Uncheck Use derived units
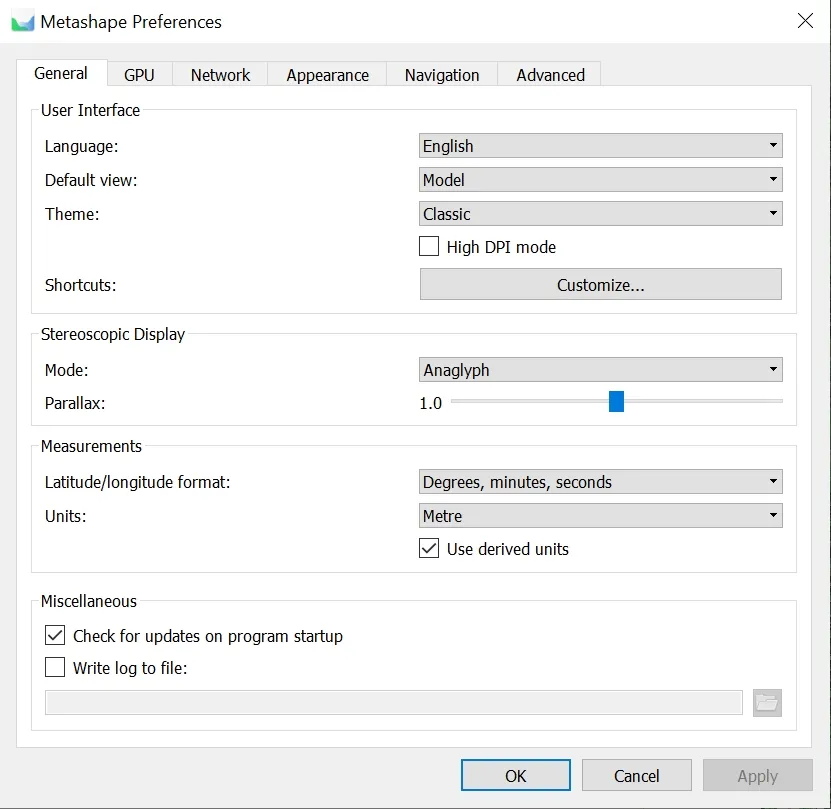The image size is (831, 809). [x=429, y=549]
